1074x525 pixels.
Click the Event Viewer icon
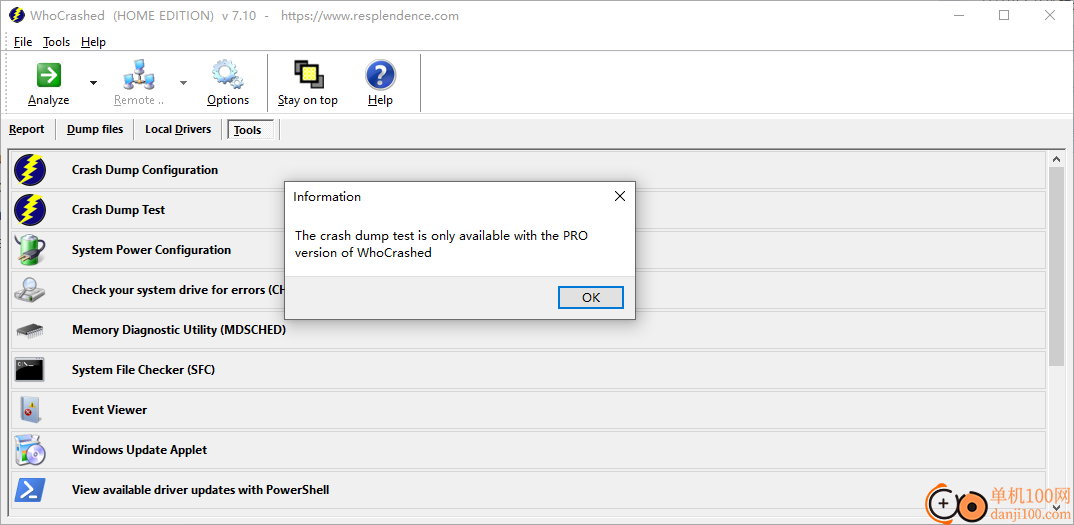(x=30, y=410)
